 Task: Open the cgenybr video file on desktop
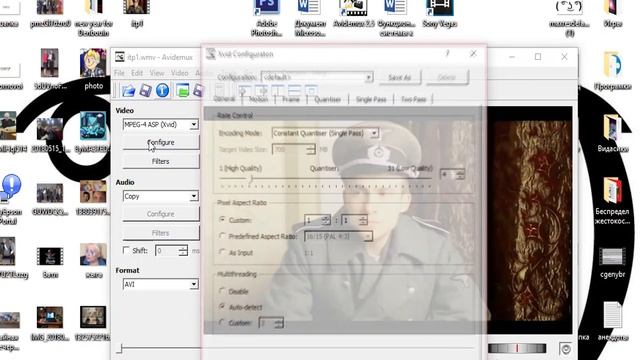click(613, 262)
